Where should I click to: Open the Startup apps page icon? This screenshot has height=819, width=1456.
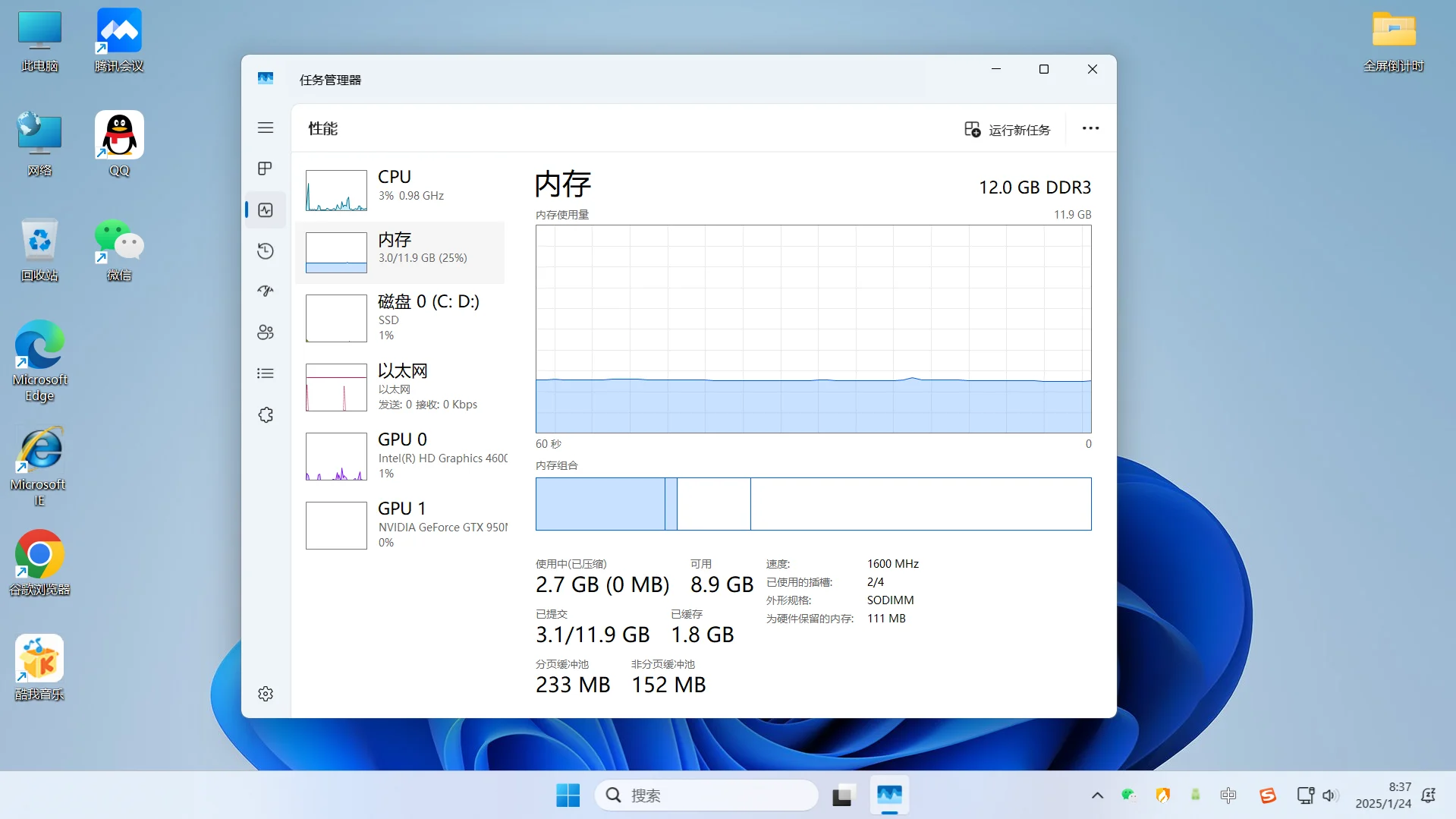point(265,291)
